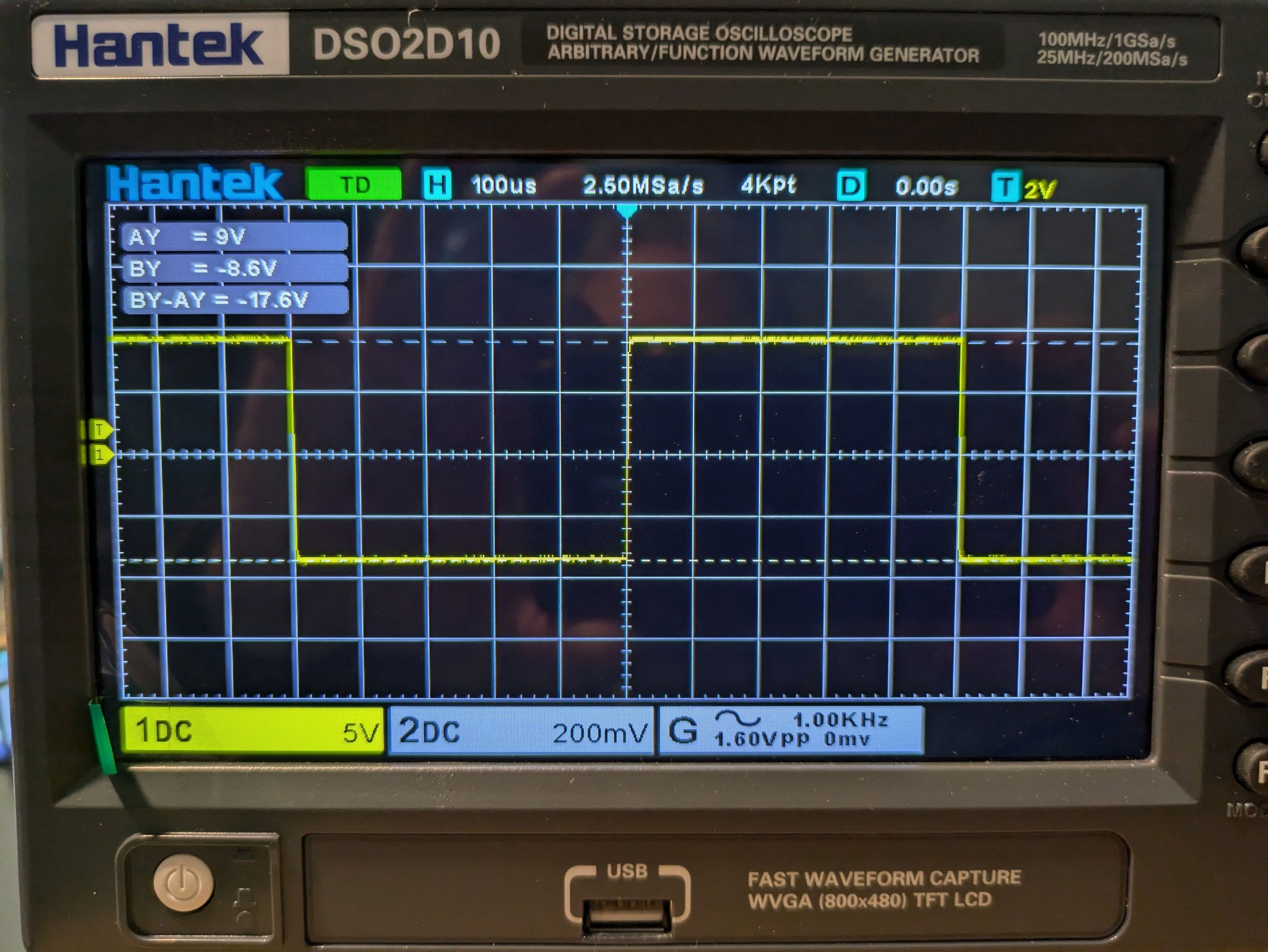Click the lower dashed BY cursor line
Image resolution: width=1268 pixels, height=952 pixels.
click(625, 561)
